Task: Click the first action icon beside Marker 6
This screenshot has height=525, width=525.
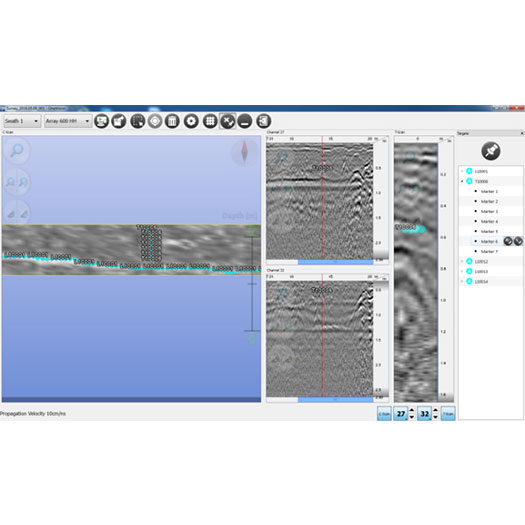Action: click(x=508, y=241)
